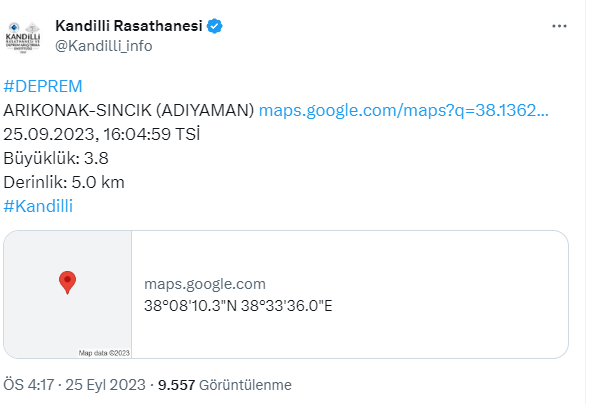The height and width of the screenshot is (404, 600).
Task: Click the ÖS 4:17 · 25 Eyl 2023 timestamp
Action: point(75,385)
